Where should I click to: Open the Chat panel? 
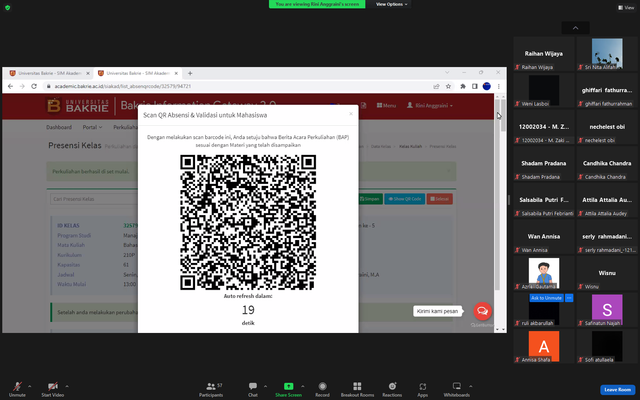click(253, 389)
